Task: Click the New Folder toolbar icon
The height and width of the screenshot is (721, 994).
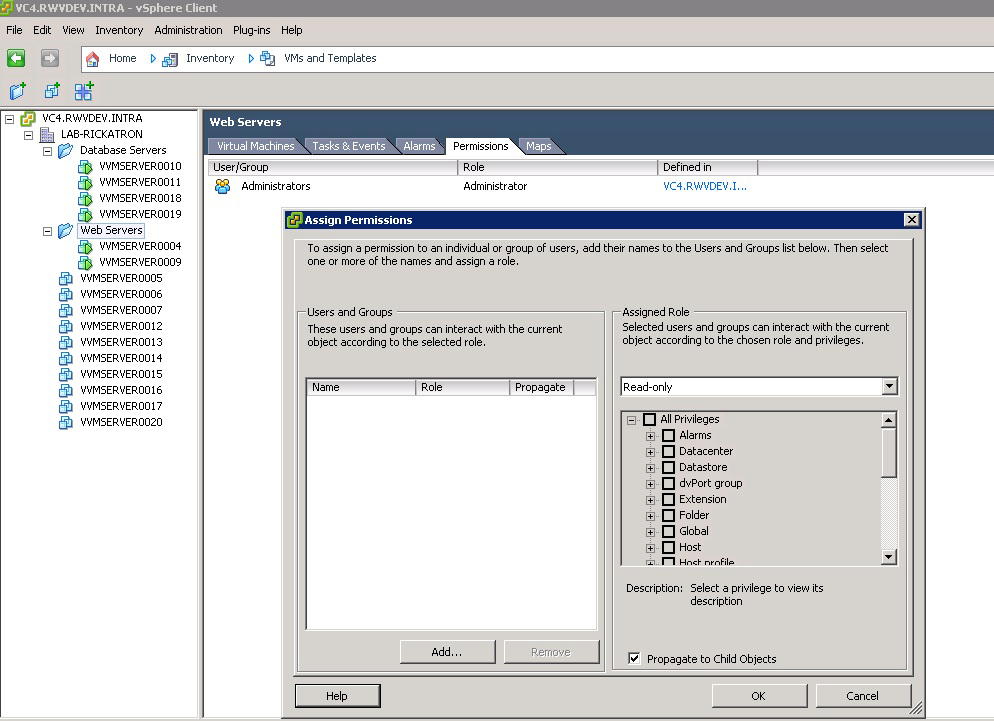Action: point(18,91)
